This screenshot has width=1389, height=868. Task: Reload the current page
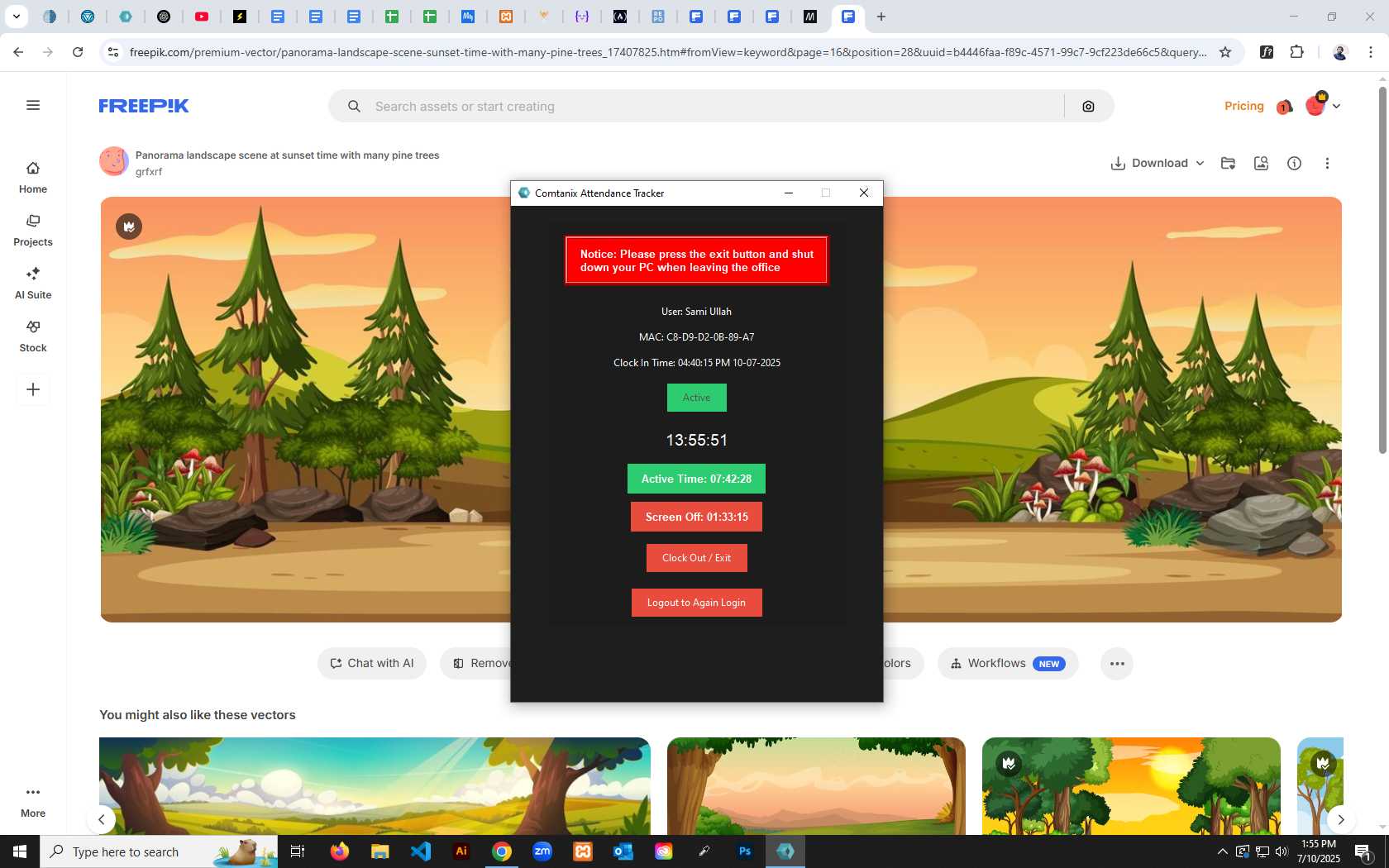[x=78, y=52]
